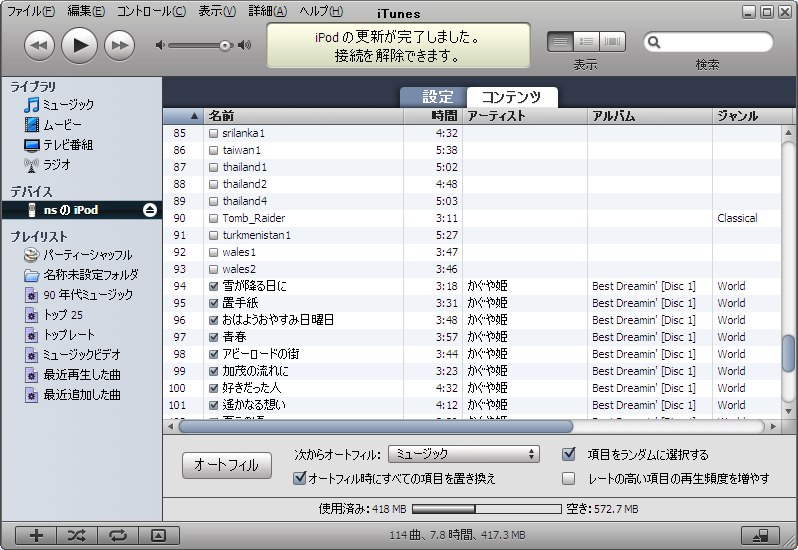Open パーティーシャッフル playlist
The width and height of the screenshot is (798, 550).
tap(78, 255)
